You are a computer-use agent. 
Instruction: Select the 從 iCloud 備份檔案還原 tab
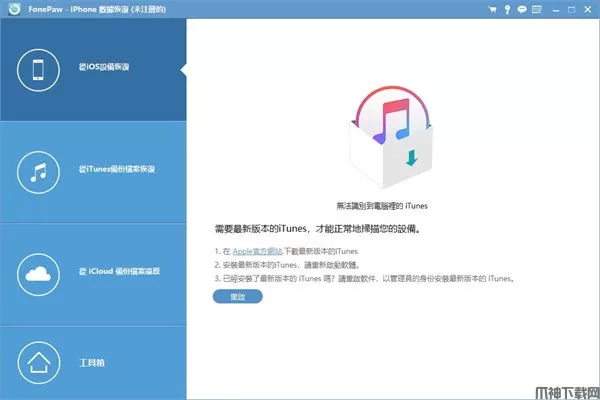click(93, 274)
